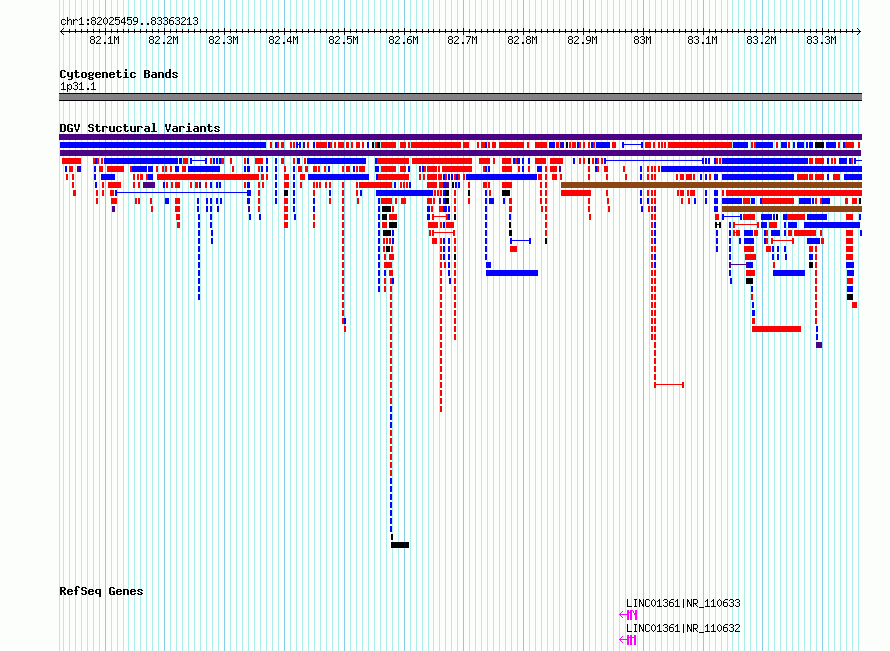This screenshot has height=651, width=890.
Task: Click the 82.6M scale tick label
Action: (x=403, y=40)
